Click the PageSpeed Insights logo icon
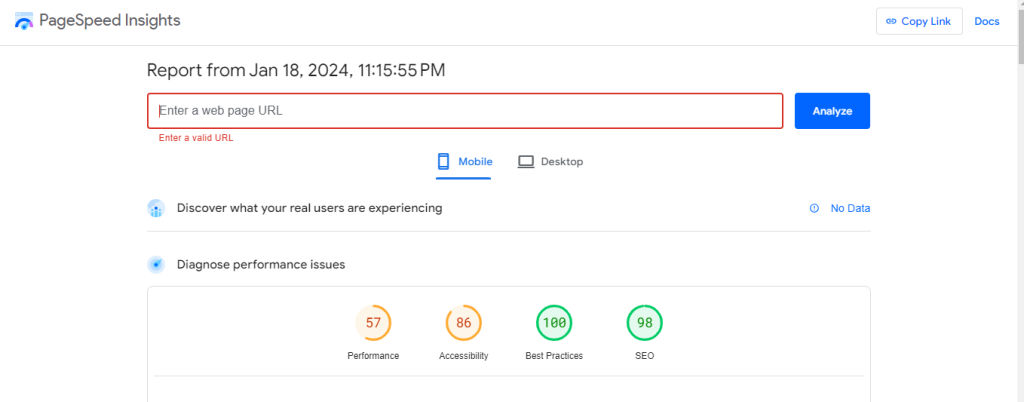The height and width of the screenshot is (402, 1024). tap(24, 21)
